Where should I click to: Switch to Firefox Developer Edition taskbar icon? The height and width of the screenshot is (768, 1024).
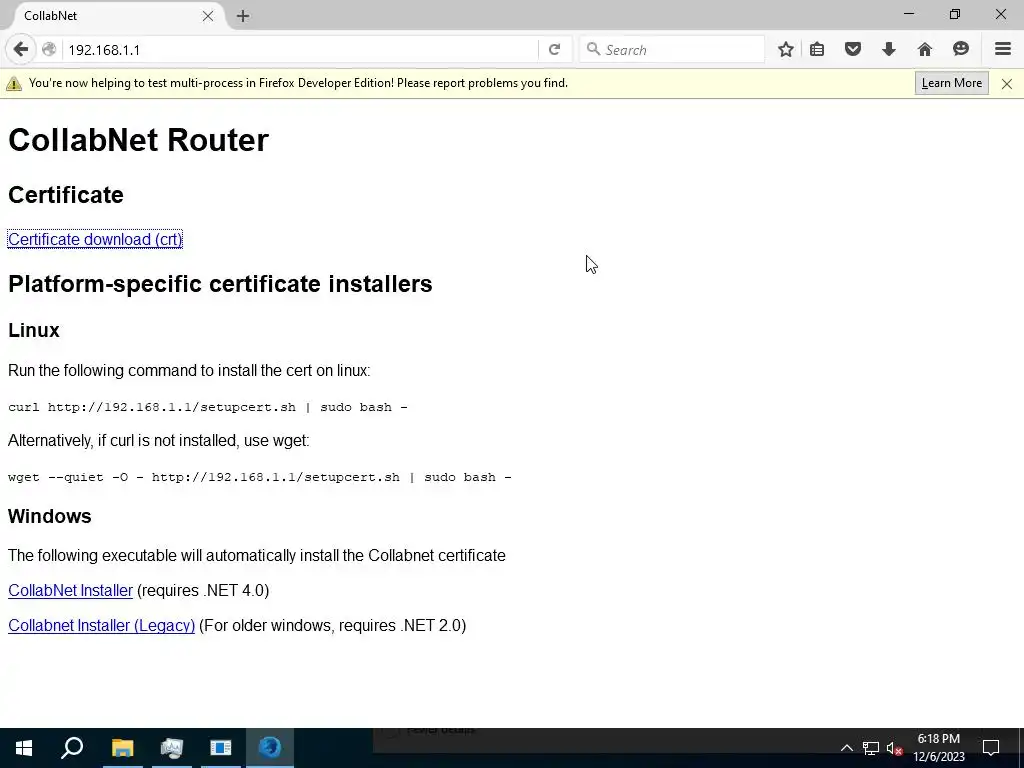pyautogui.click(x=270, y=748)
